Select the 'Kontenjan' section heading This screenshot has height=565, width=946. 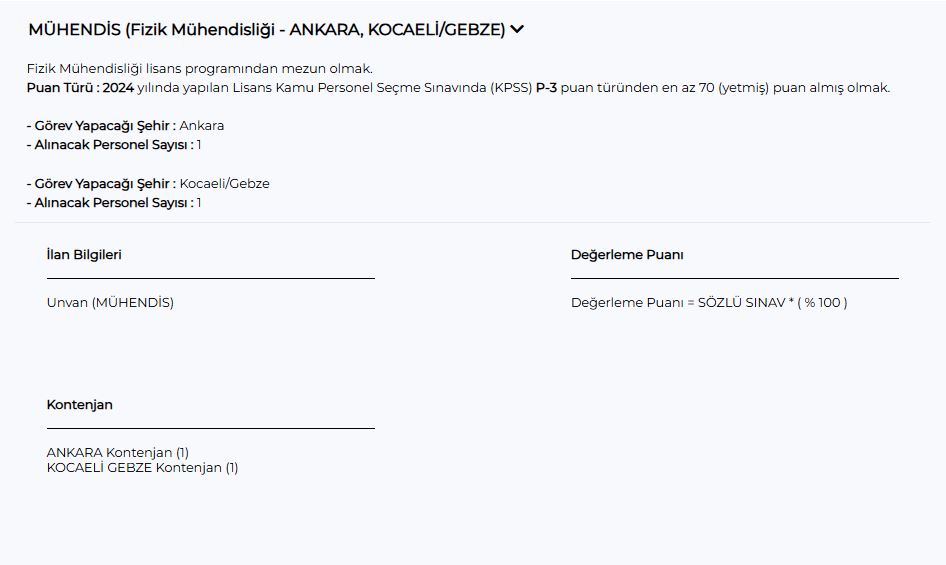point(80,405)
